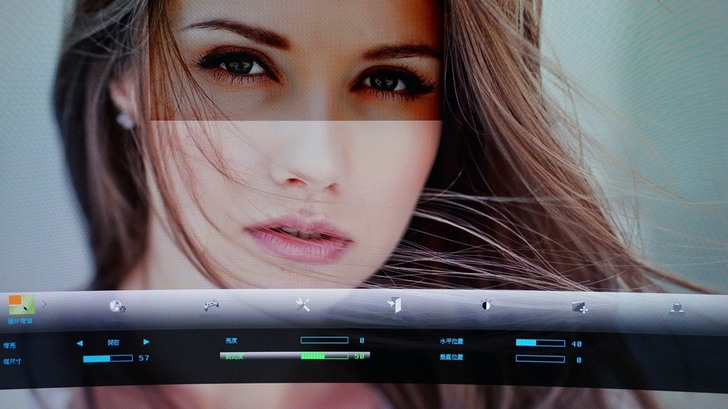Adjust the 垂直位置 slider showing 0

click(x=540, y=359)
